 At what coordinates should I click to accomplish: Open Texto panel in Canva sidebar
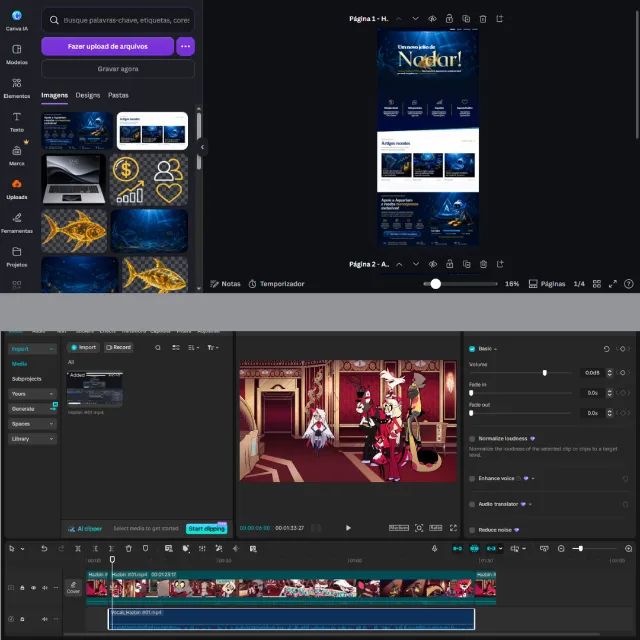point(17,122)
